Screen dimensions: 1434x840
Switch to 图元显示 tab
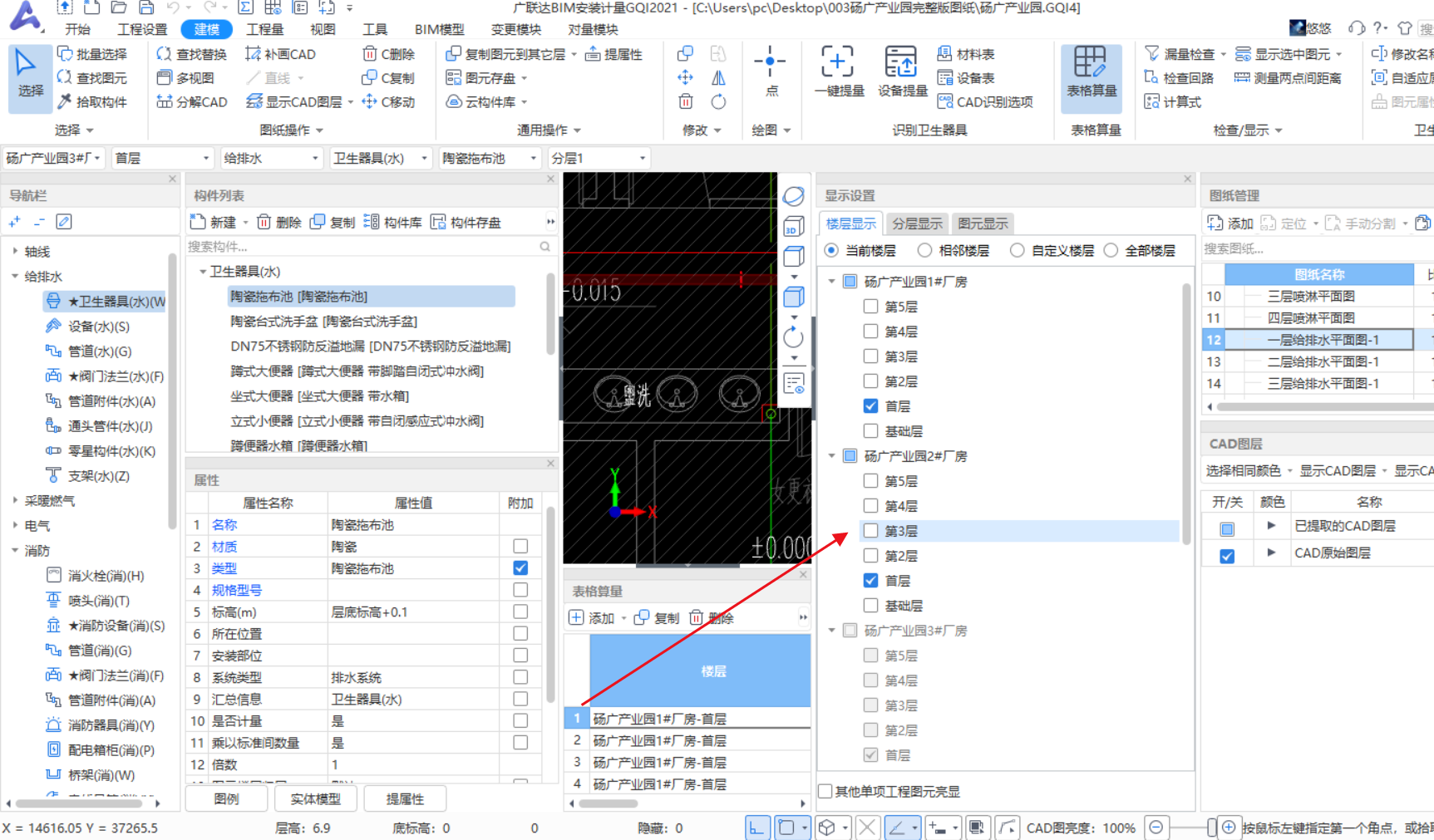click(x=983, y=224)
